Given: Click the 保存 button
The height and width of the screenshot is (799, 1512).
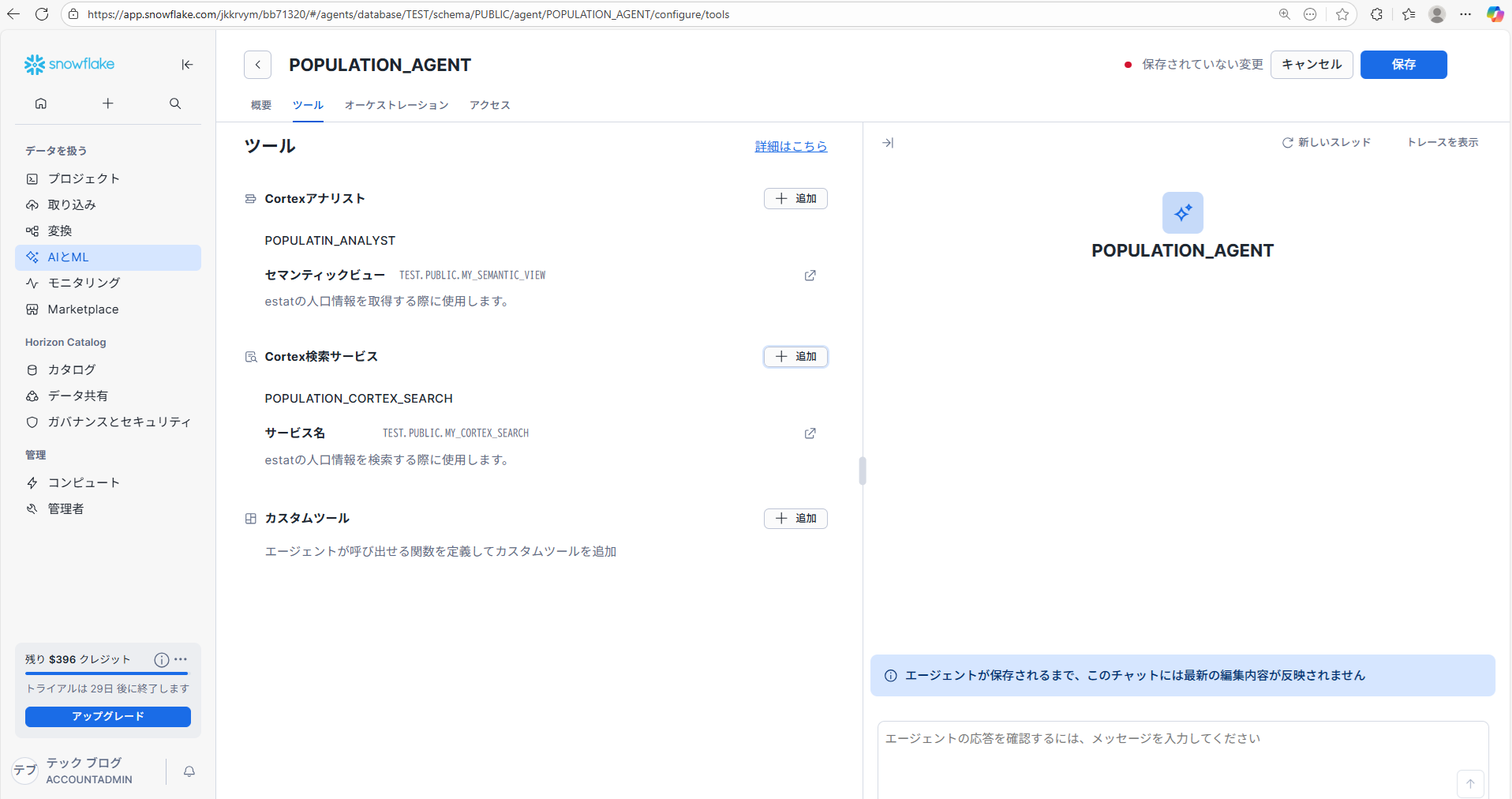Looking at the screenshot, I should 1403,65.
